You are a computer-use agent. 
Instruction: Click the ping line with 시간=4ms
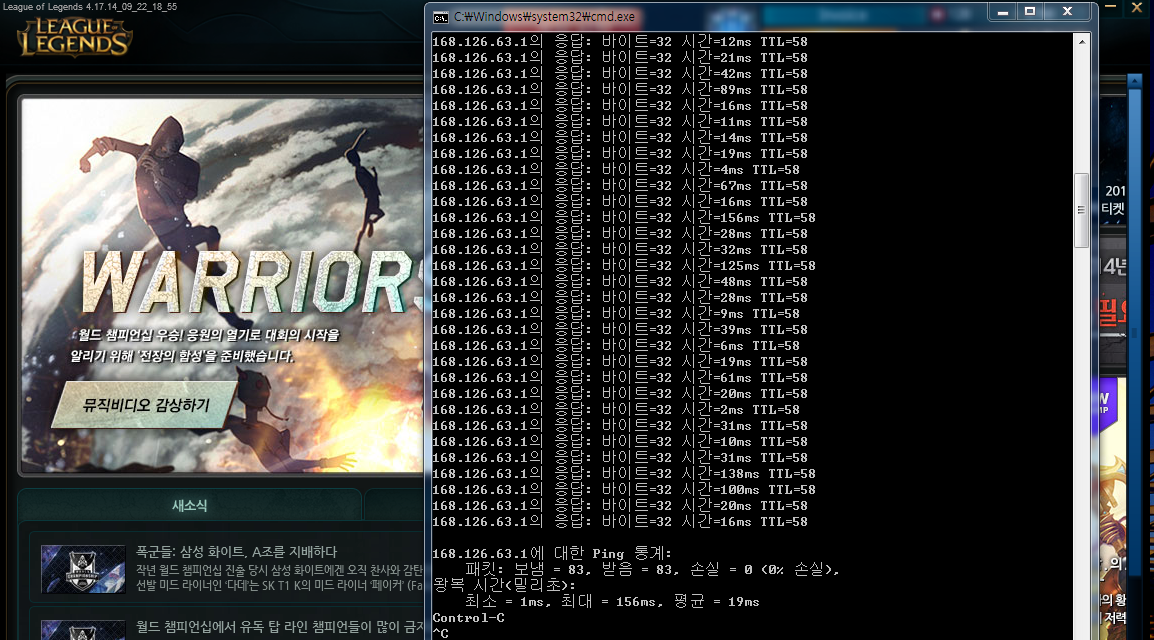click(x=615, y=170)
